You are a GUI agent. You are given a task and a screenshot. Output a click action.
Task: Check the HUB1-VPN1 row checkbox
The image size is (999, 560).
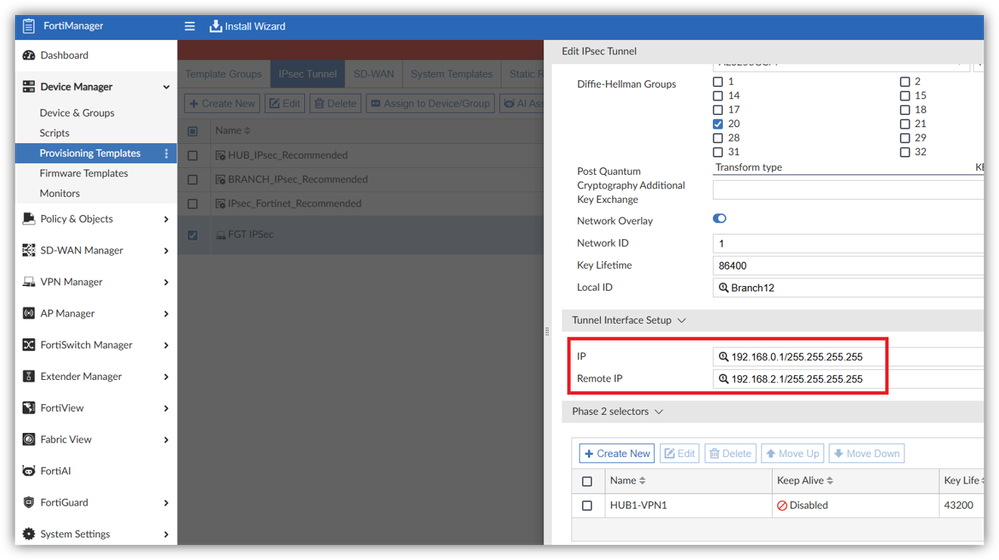(x=587, y=506)
